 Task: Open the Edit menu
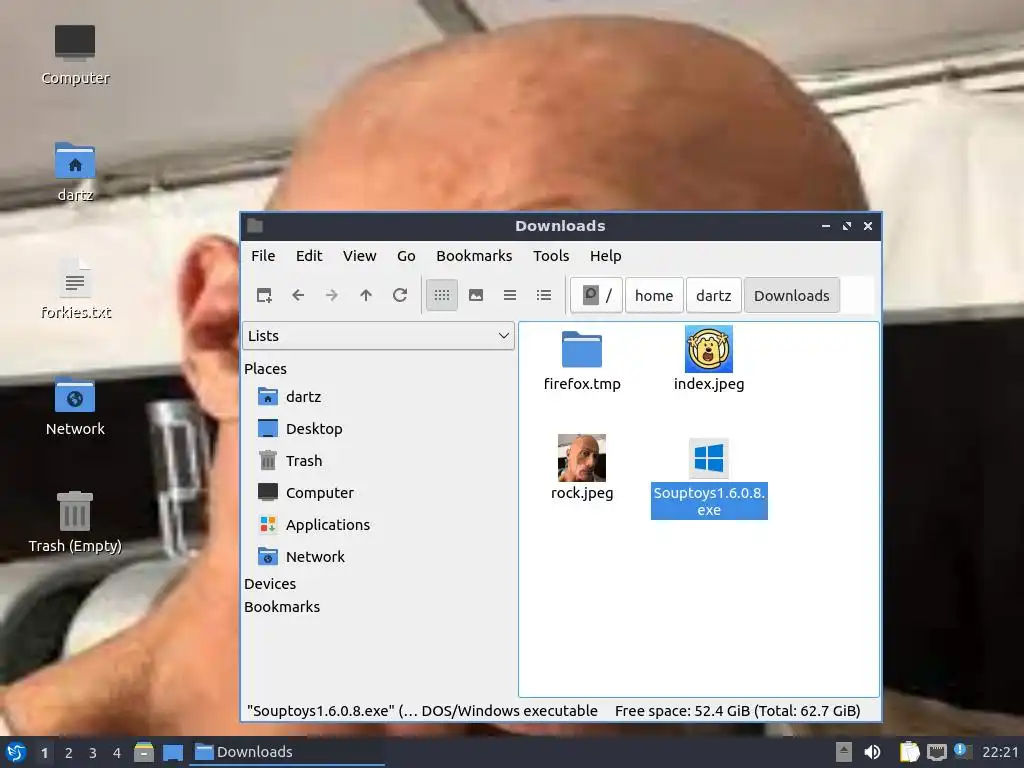pos(309,256)
